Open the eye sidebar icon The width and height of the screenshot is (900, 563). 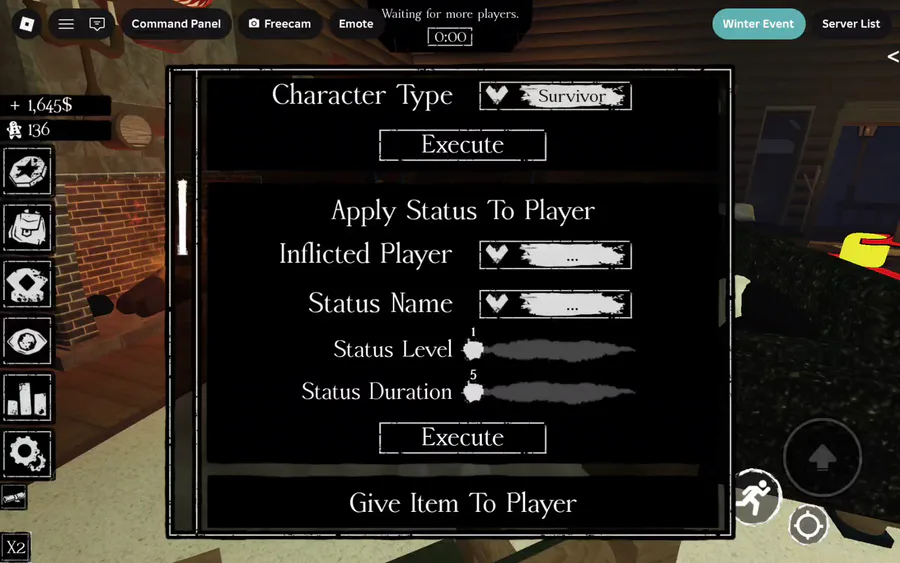28,341
